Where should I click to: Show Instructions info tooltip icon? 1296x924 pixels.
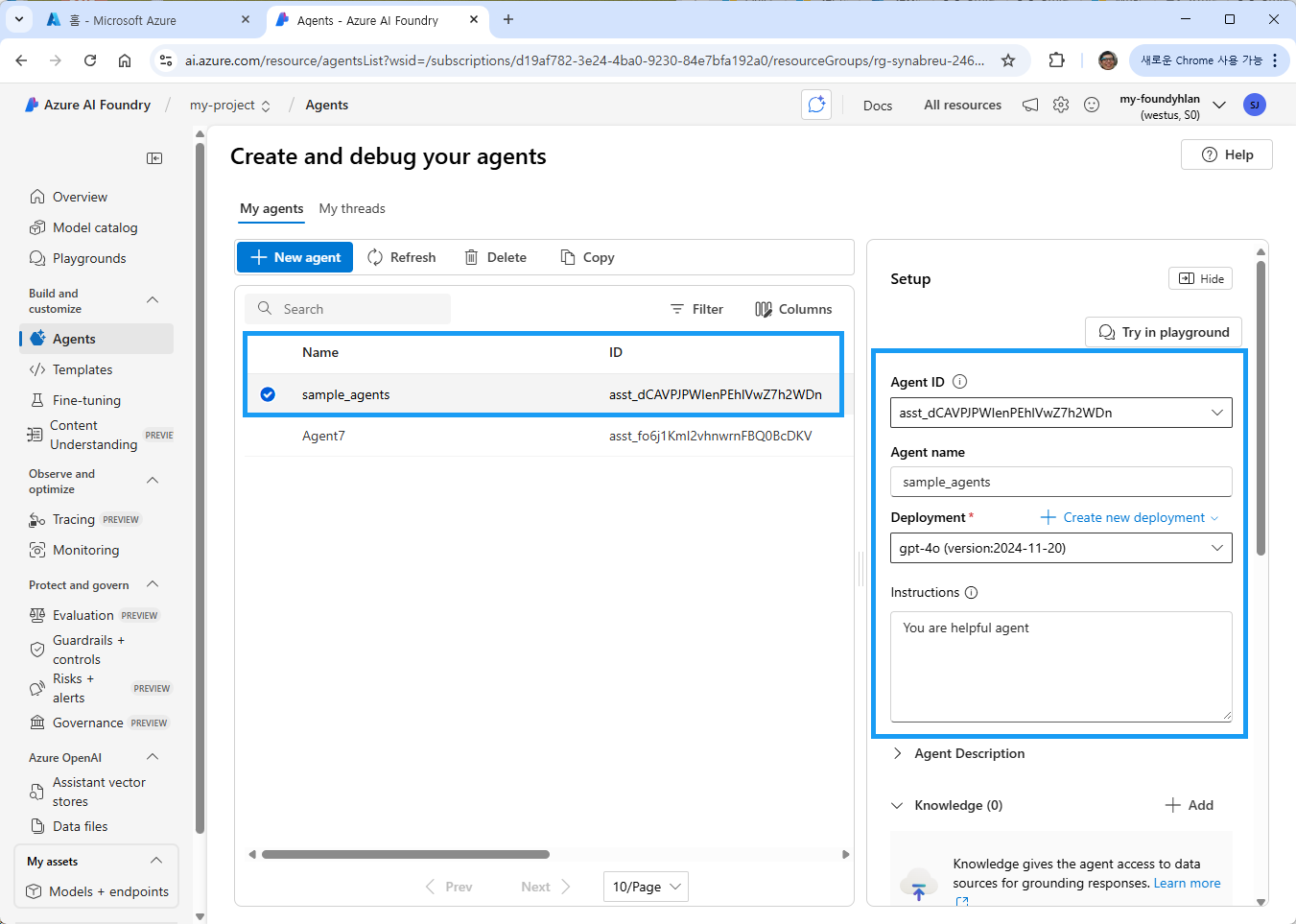click(971, 592)
